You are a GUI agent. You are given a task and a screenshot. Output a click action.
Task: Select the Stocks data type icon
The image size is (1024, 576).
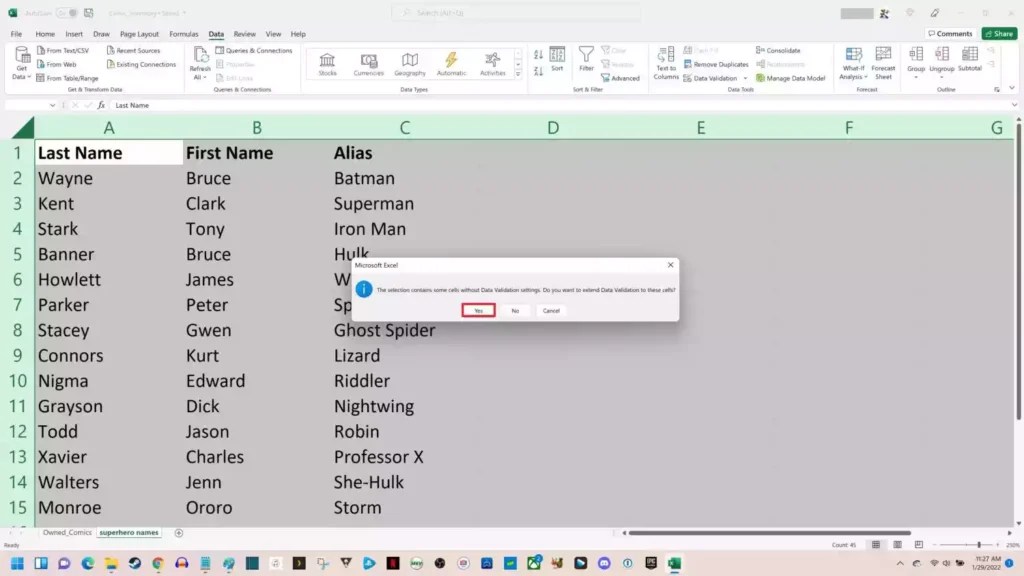[x=327, y=63]
